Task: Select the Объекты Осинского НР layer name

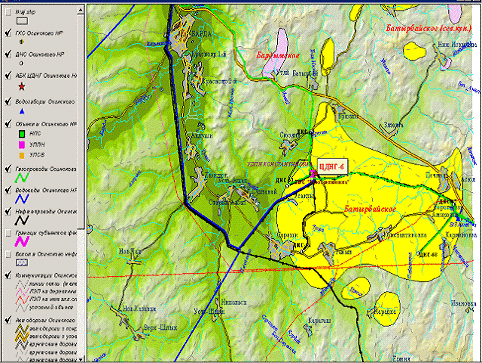Action: tap(46, 124)
